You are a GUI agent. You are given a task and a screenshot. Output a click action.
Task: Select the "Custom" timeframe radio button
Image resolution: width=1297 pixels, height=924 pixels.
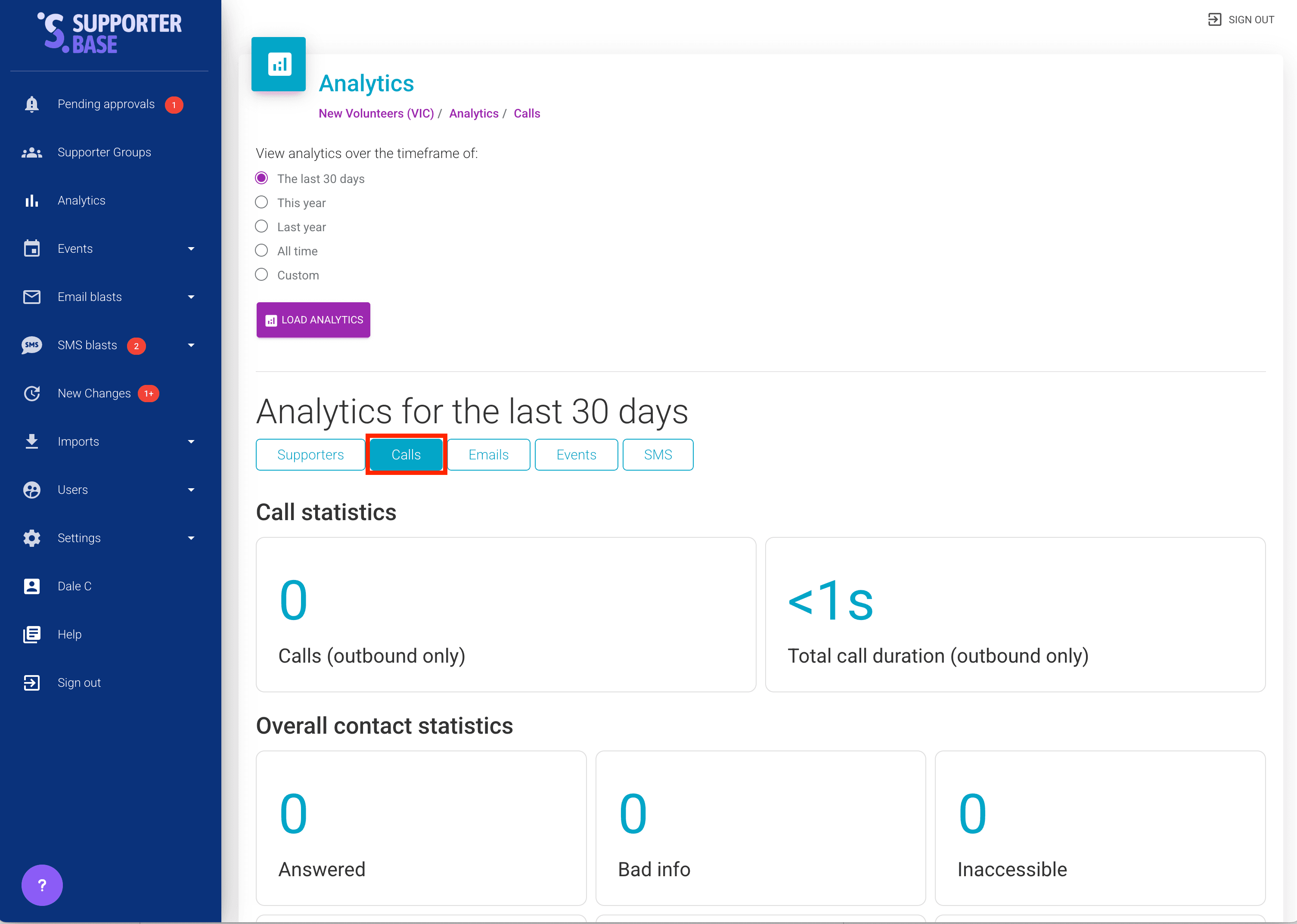pyautogui.click(x=262, y=275)
